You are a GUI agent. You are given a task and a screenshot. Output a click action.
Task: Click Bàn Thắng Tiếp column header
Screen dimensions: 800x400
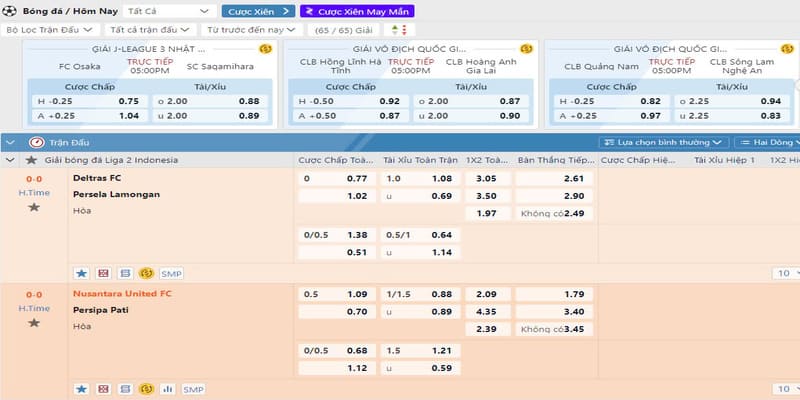(556, 160)
